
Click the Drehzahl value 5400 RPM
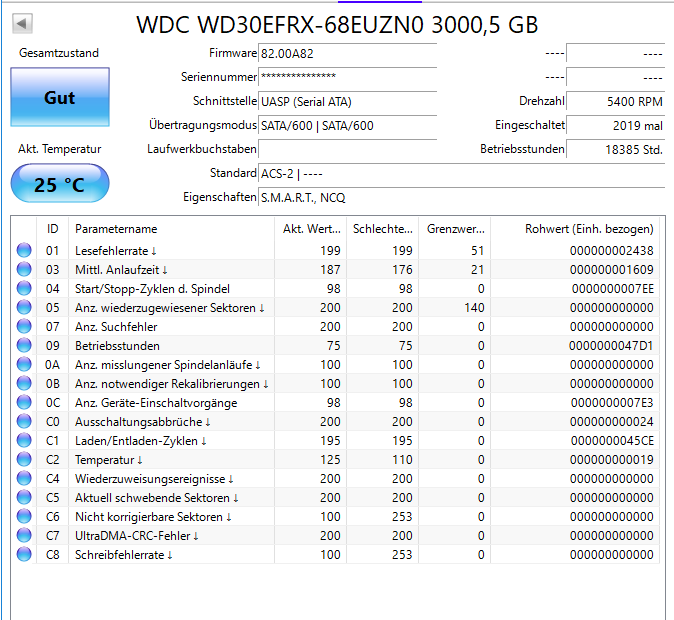click(616, 101)
